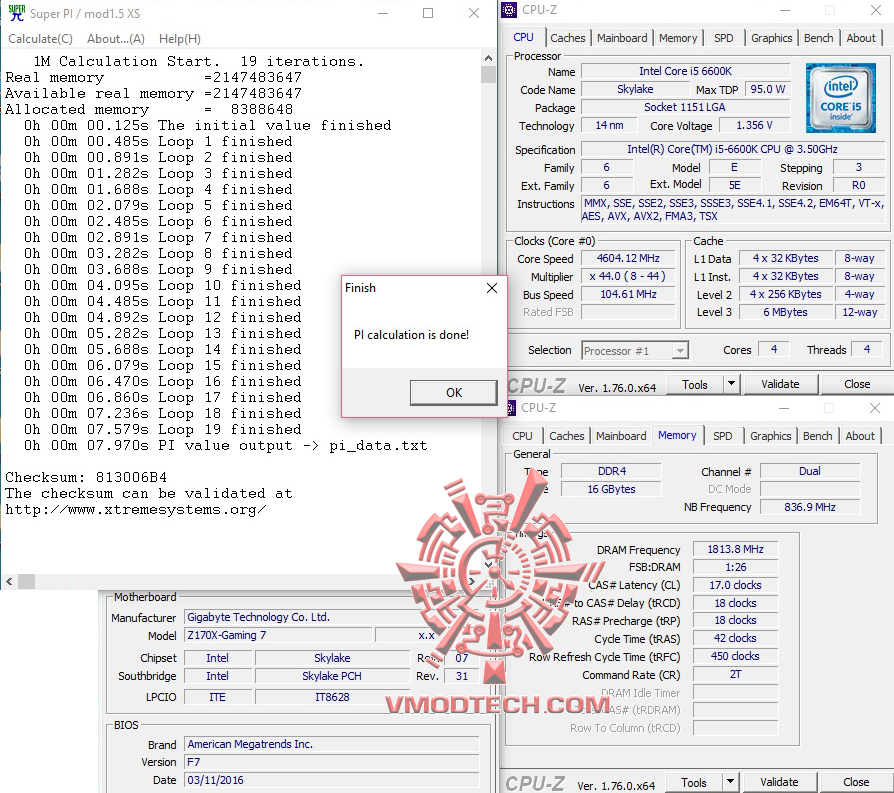Click vertical scrollbar thumb in Super PI output
Screen dimensions: 894x793
488,75
